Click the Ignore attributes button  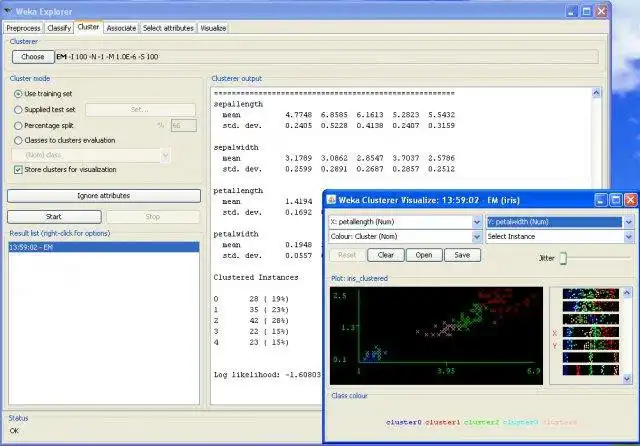click(103, 196)
